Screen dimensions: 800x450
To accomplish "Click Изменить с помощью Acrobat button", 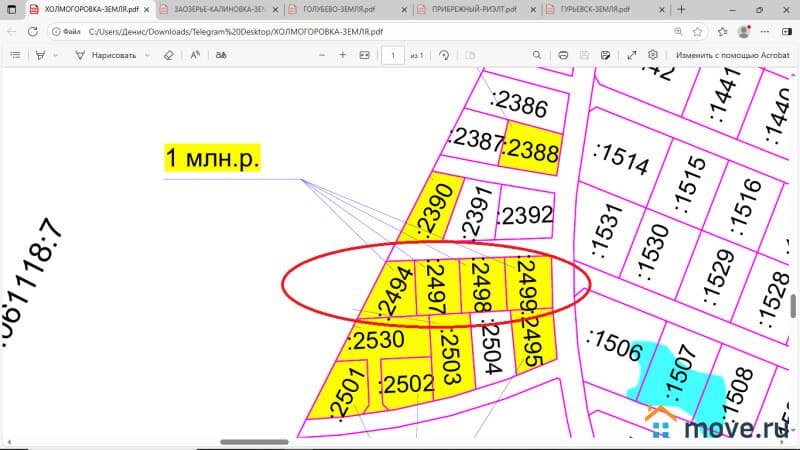I will [x=731, y=55].
